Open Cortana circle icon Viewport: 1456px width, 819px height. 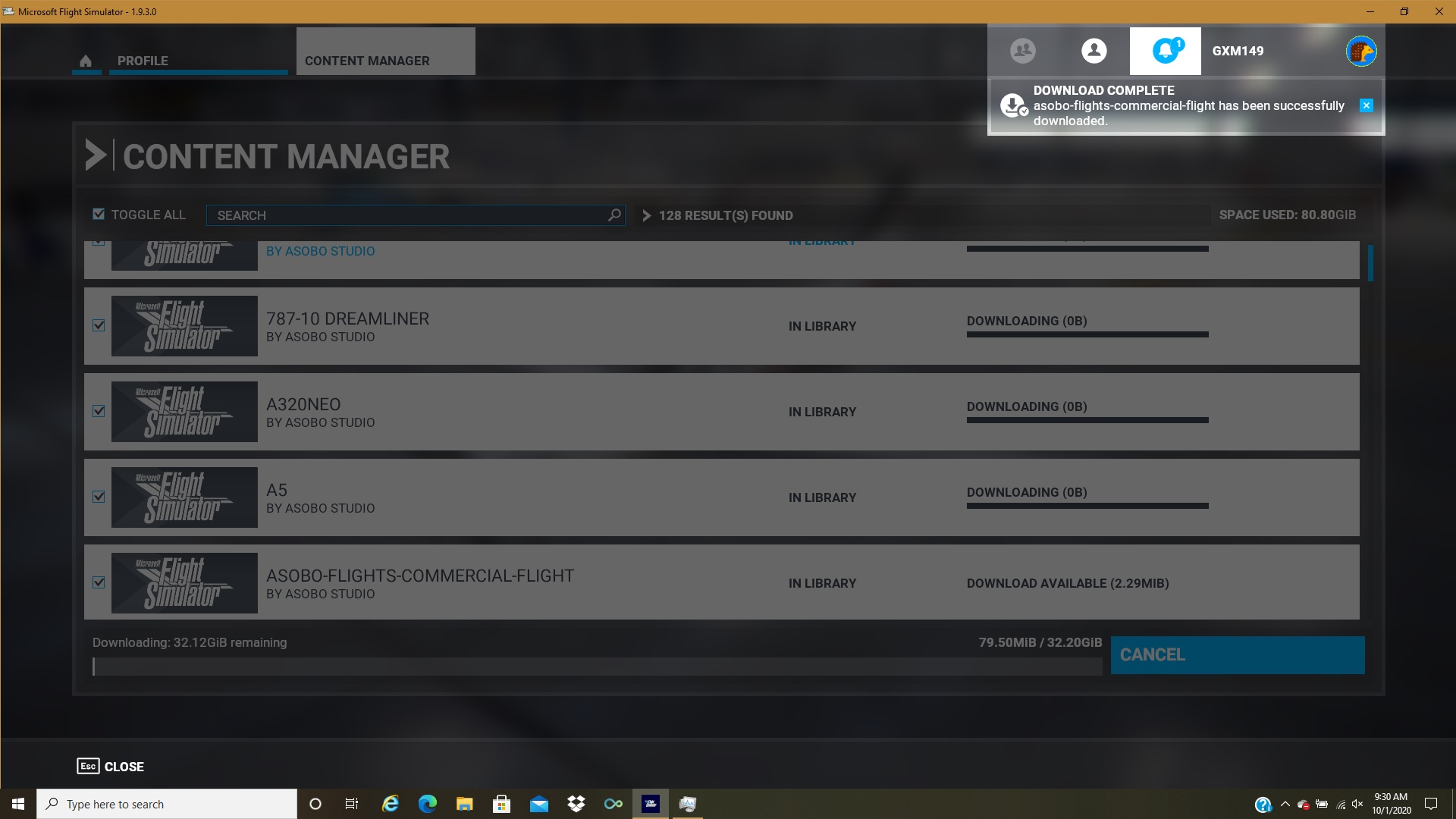tap(315, 804)
